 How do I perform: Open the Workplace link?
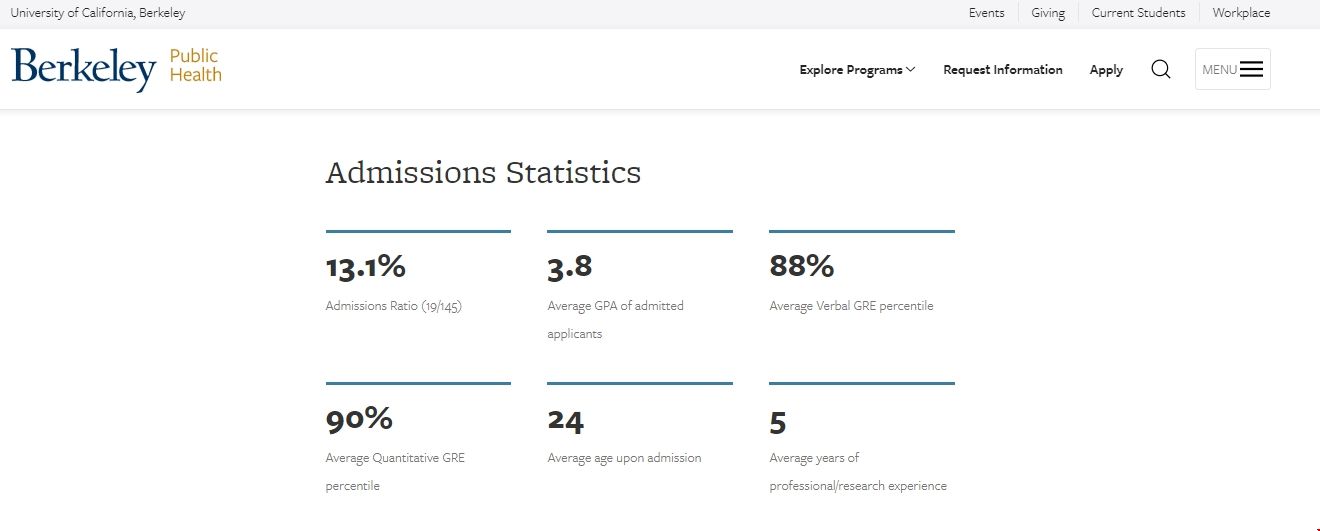click(1241, 13)
